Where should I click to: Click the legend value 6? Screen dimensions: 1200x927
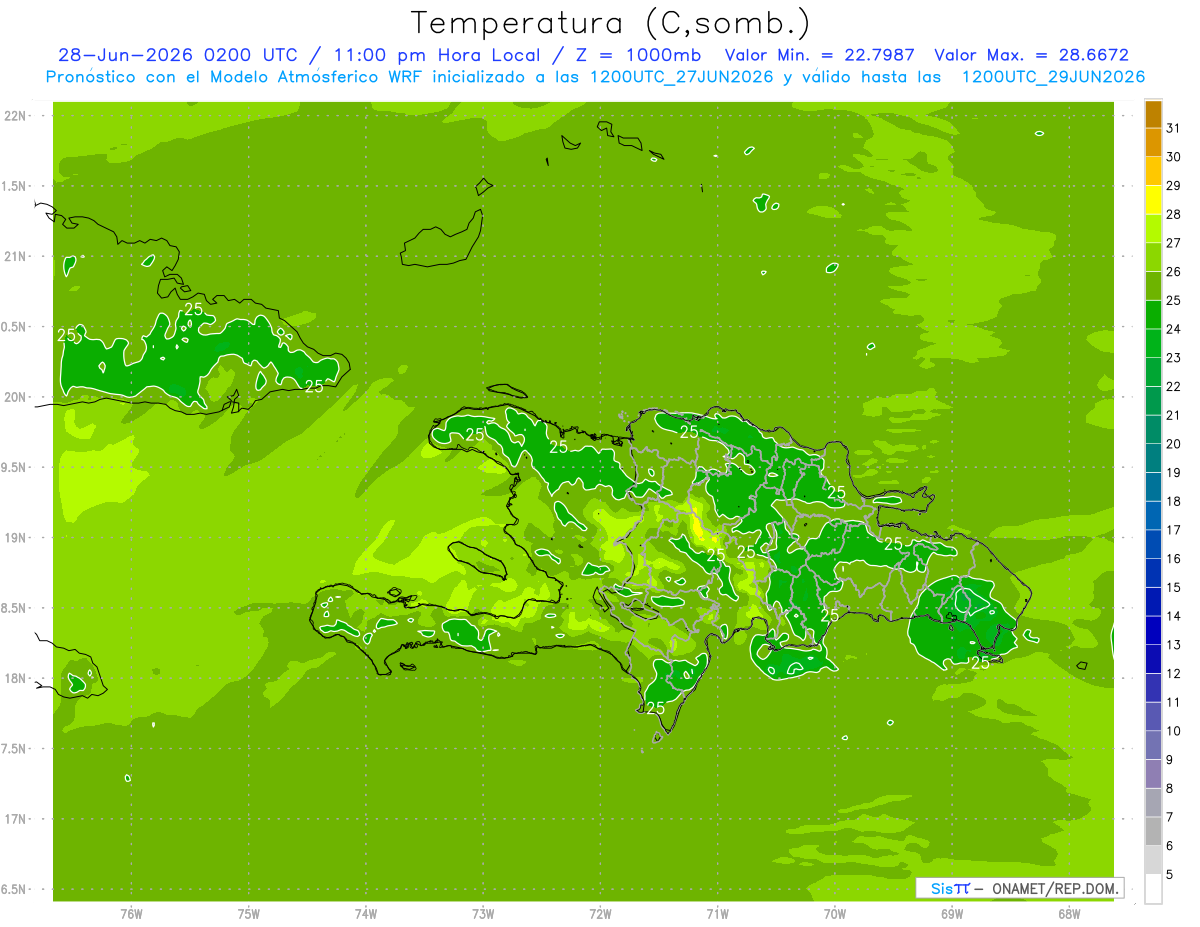pyautogui.click(x=1170, y=846)
